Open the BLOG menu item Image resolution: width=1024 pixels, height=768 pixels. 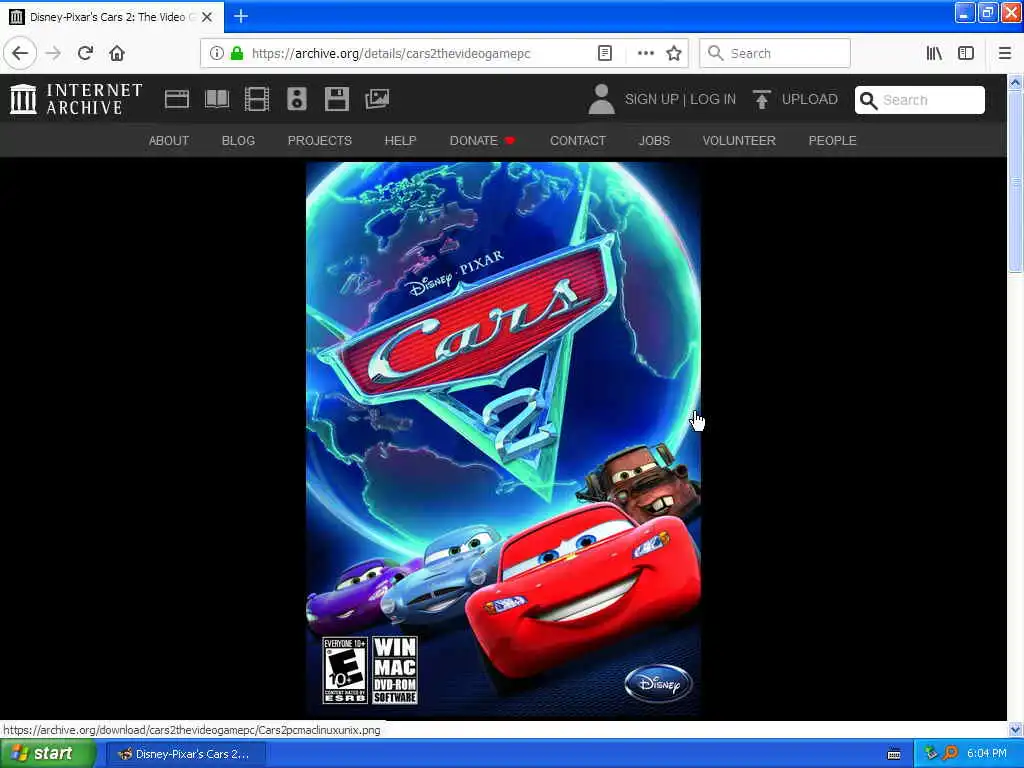(238, 140)
